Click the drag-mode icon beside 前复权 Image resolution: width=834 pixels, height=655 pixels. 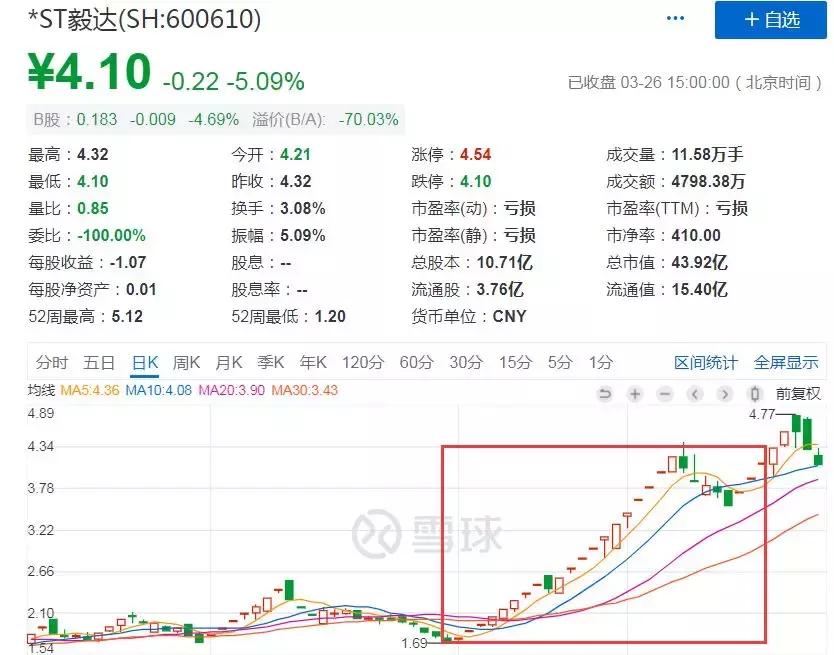753,394
